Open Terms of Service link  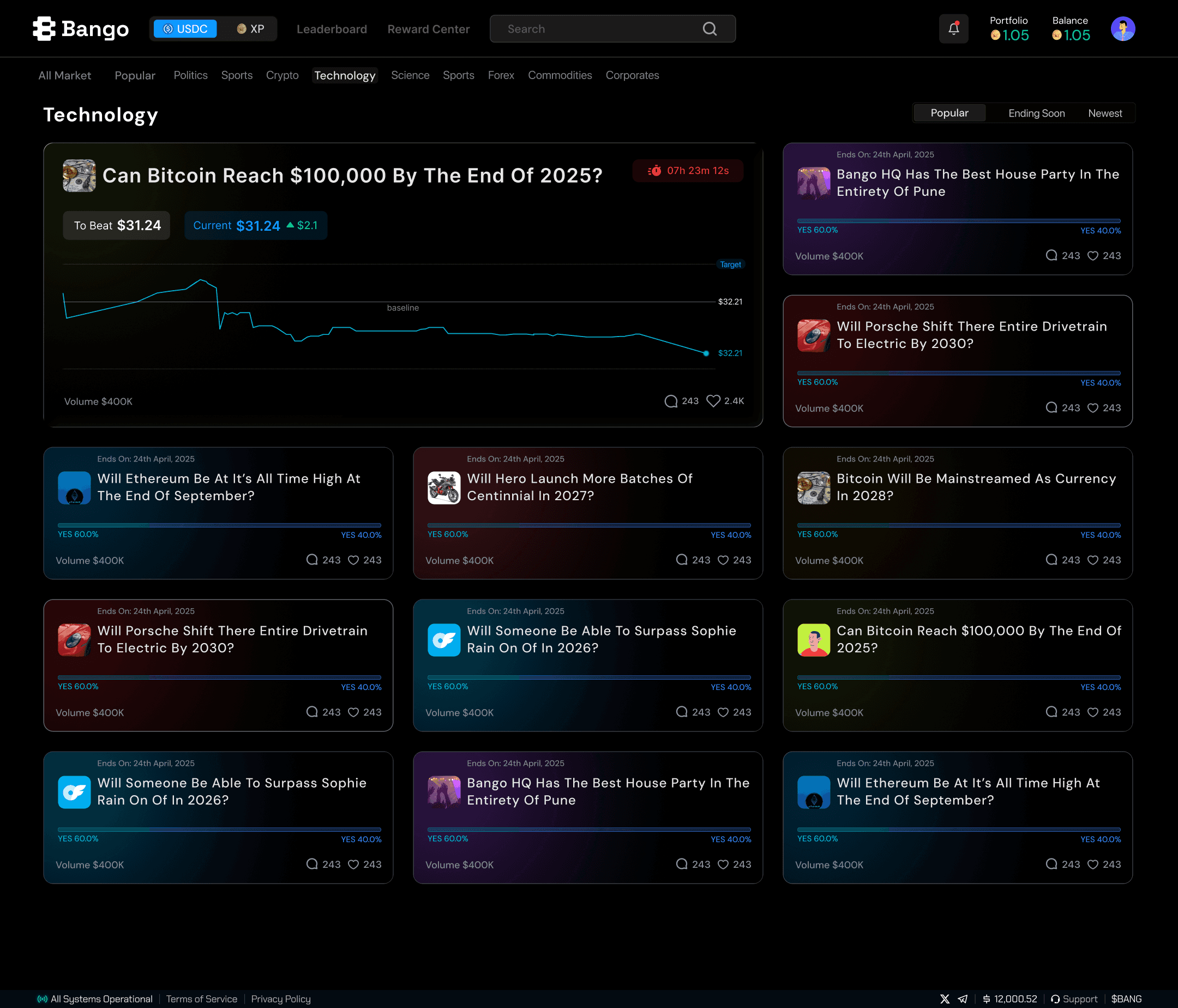(x=201, y=999)
